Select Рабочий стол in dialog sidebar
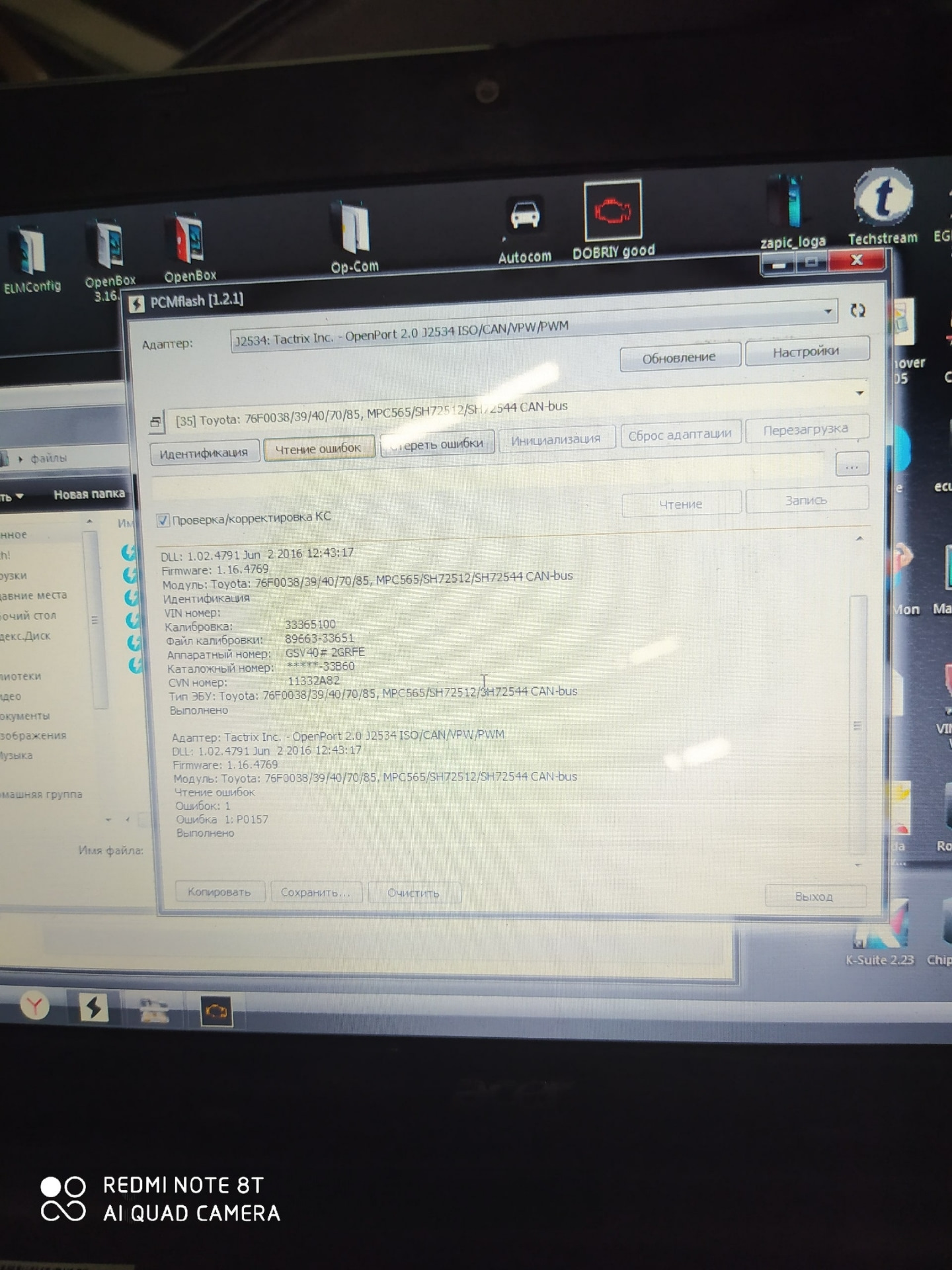Image resolution: width=952 pixels, height=1270 pixels. coord(28,616)
